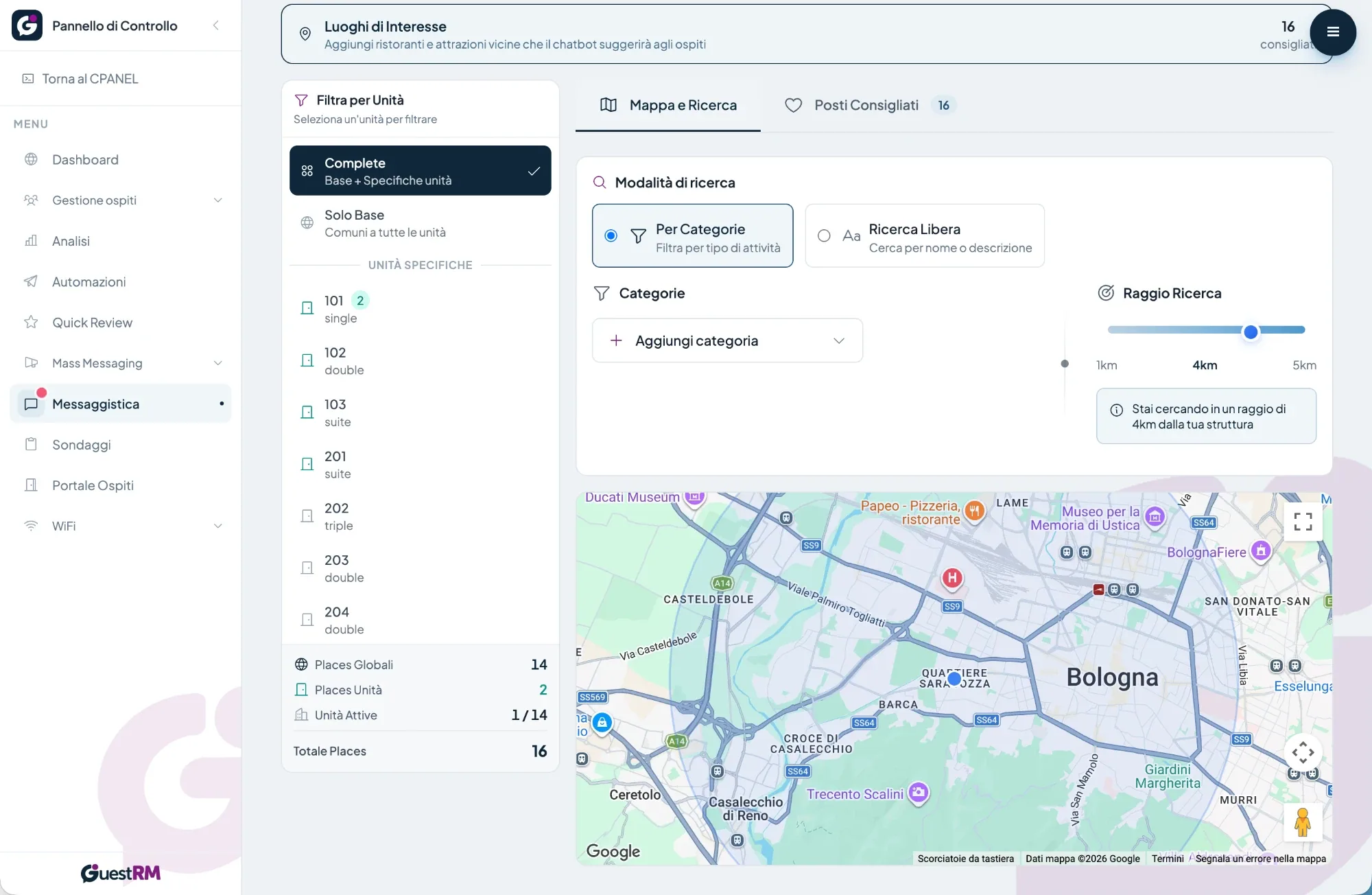Open Scorciatoie da tastiera on the map
The image size is (1372, 895).
965,859
